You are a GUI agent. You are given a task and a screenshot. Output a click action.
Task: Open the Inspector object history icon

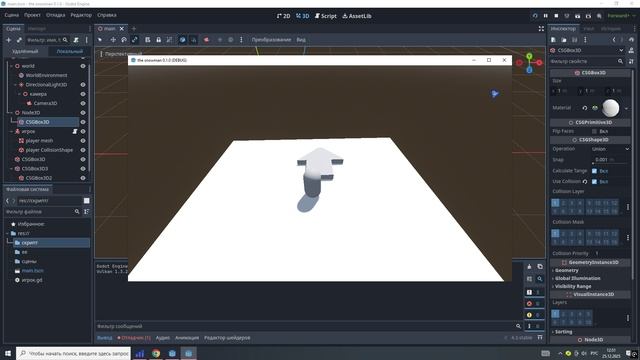631,40
